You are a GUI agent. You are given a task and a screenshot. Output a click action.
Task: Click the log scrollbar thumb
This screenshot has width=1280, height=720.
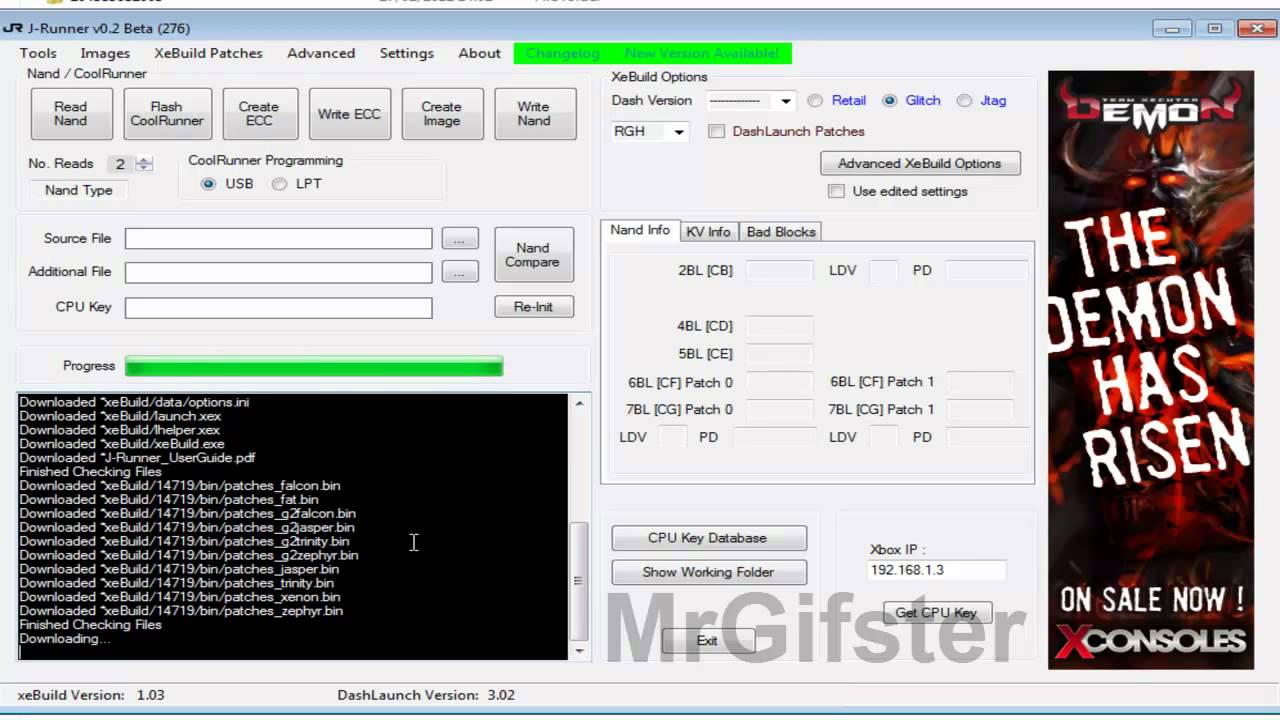click(579, 581)
